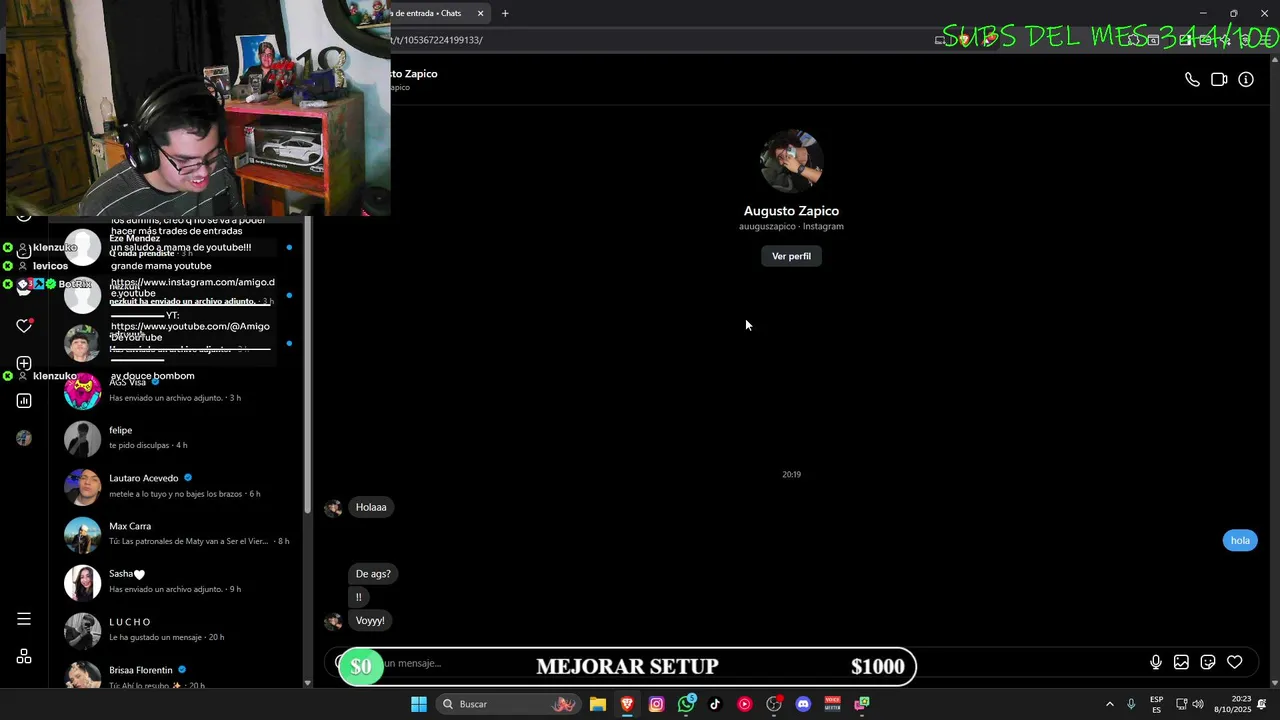The height and width of the screenshot is (720, 1280).
Task: Open Instagram app in the taskbar
Action: coord(656,704)
